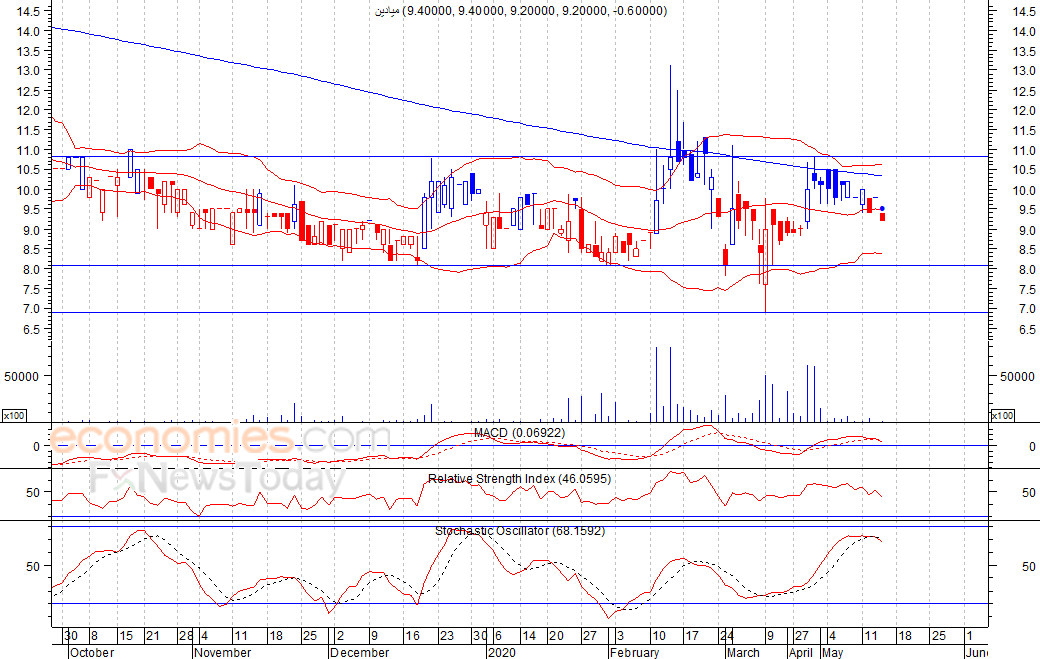Click date label 3 in February
This screenshot has width=1040, height=659.
619,636
